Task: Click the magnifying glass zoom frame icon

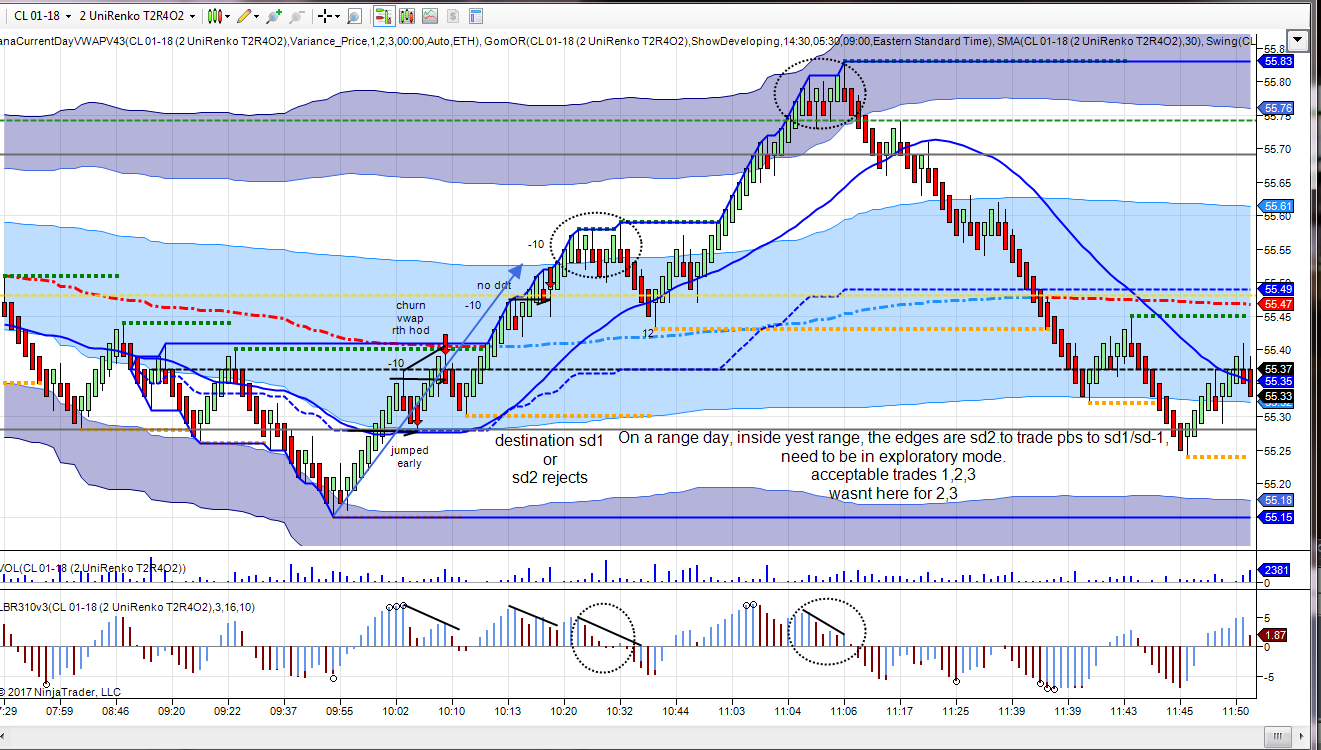Action: pos(356,16)
